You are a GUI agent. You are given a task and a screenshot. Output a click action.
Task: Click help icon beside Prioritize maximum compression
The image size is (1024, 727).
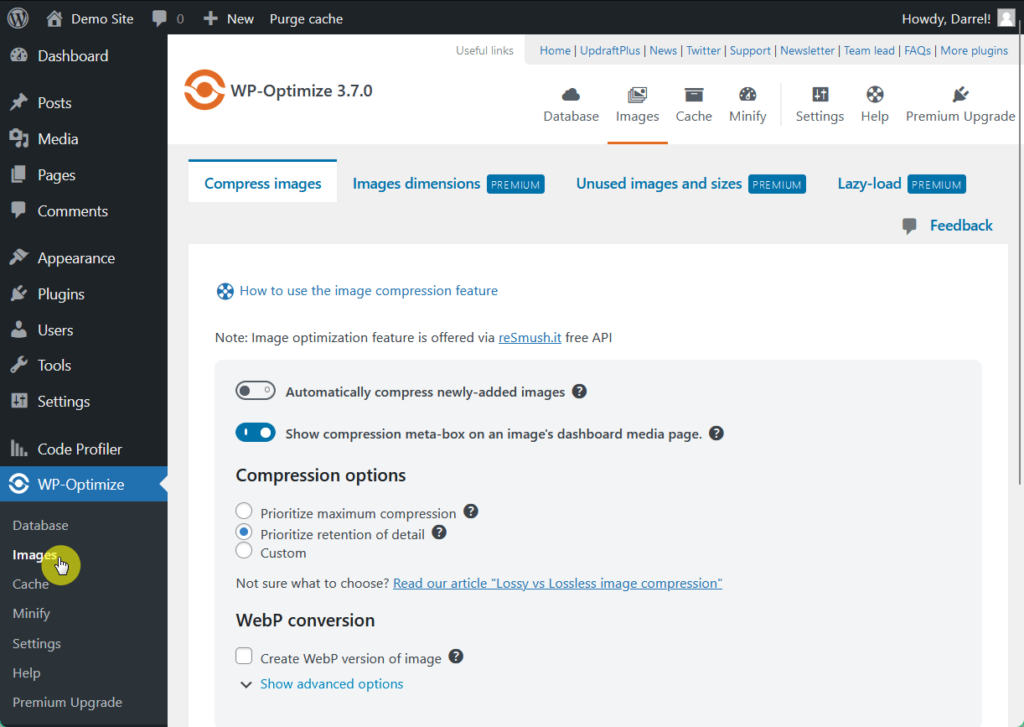coord(471,511)
